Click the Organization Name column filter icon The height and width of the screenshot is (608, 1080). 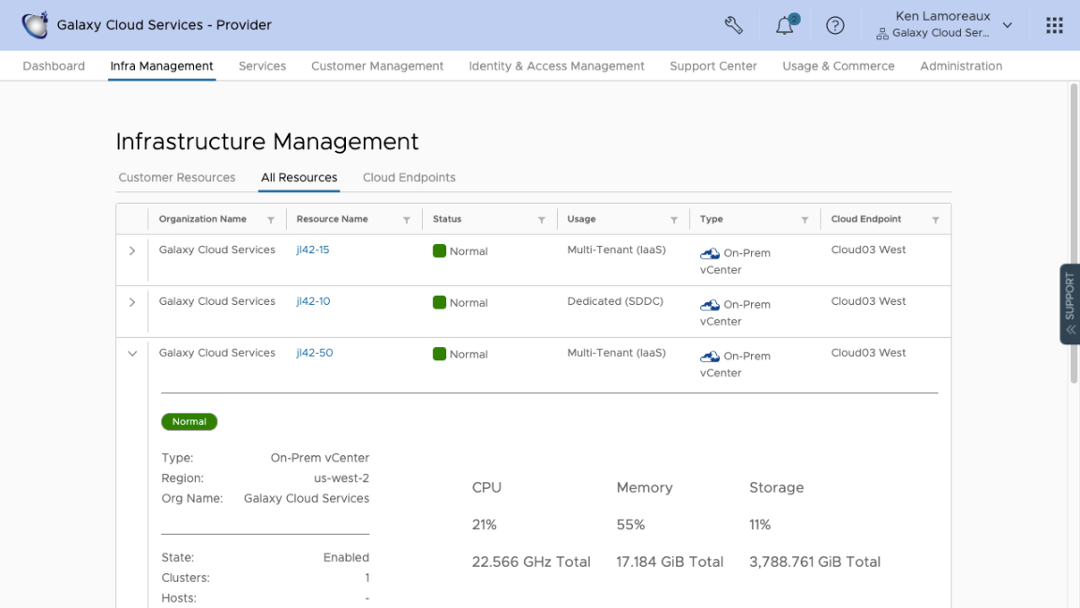(x=271, y=220)
